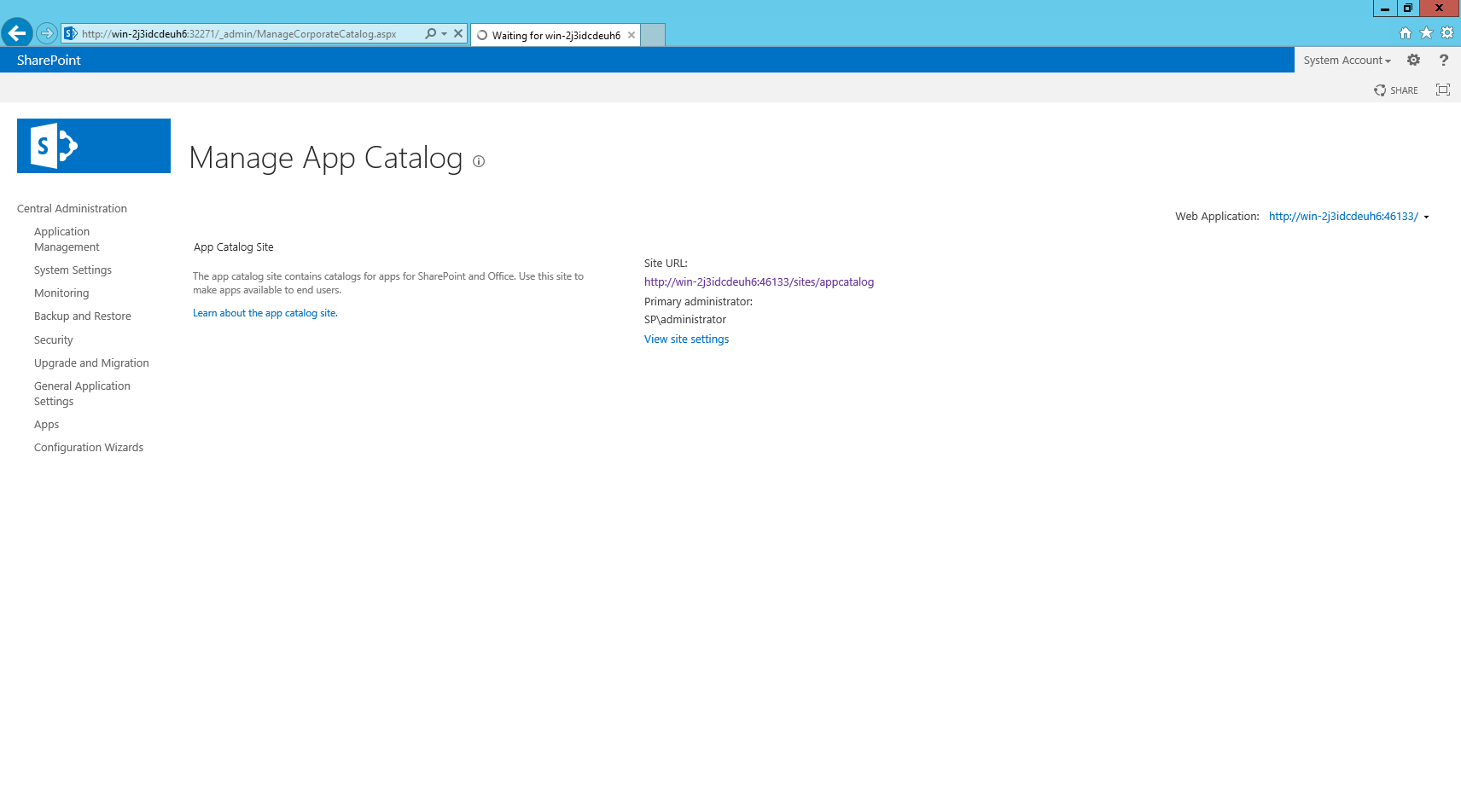Open Upgrade and Migration
The height and width of the screenshot is (812, 1461).
[91, 363]
